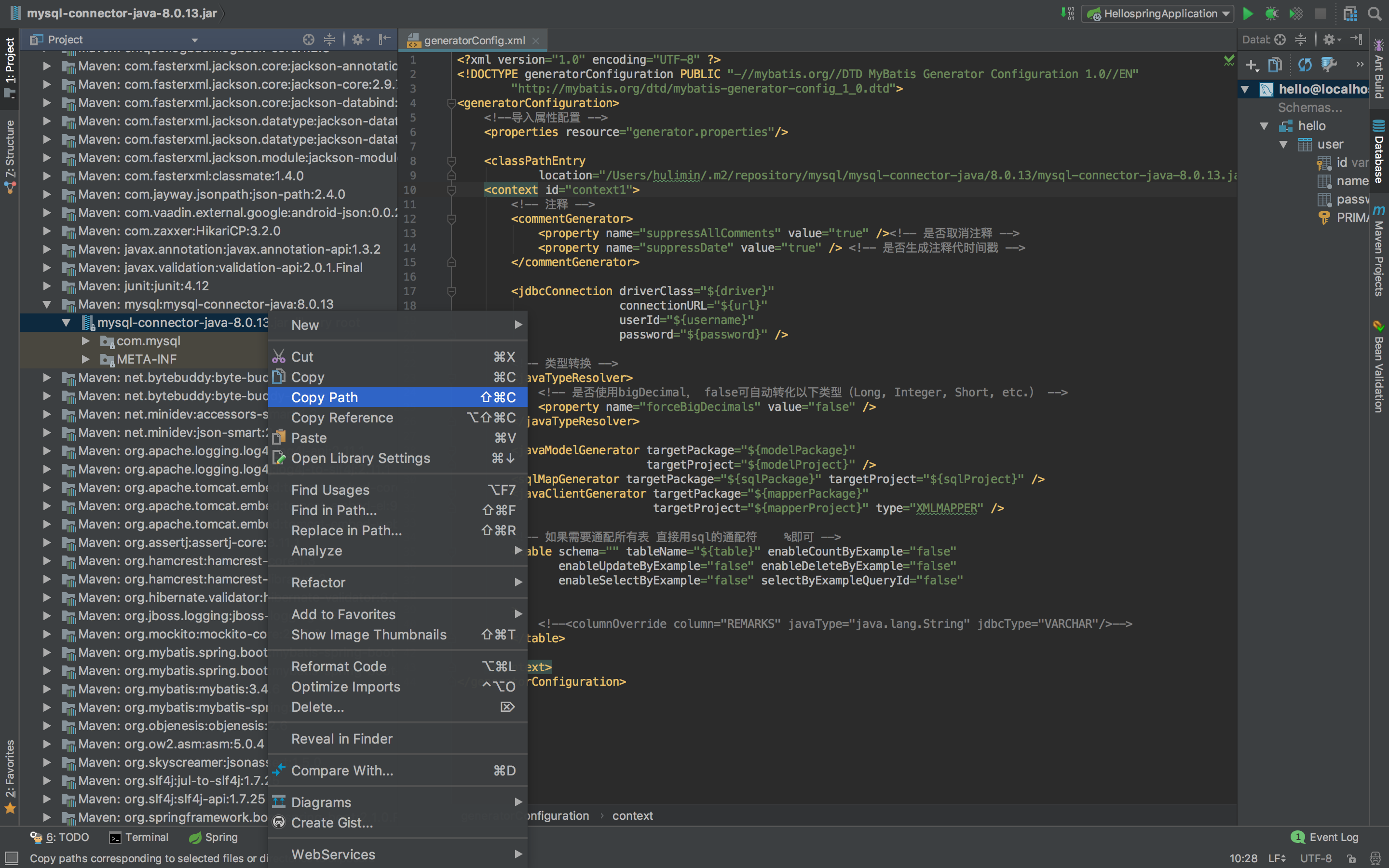1389x868 pixels.
Task: Start debugging with the bug icon
Action: (x=1271, y=14)
